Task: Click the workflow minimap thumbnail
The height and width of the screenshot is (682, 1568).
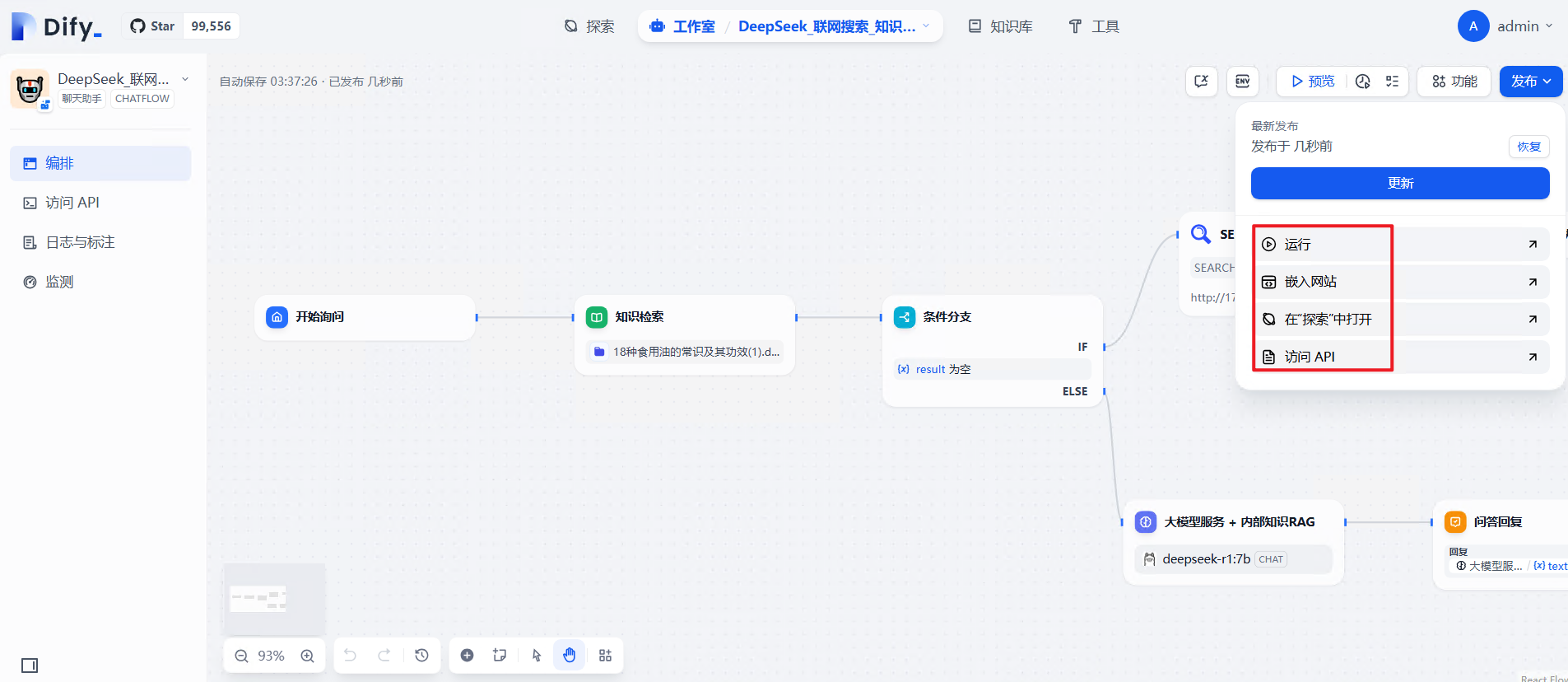Action: (x=274, y=599)
